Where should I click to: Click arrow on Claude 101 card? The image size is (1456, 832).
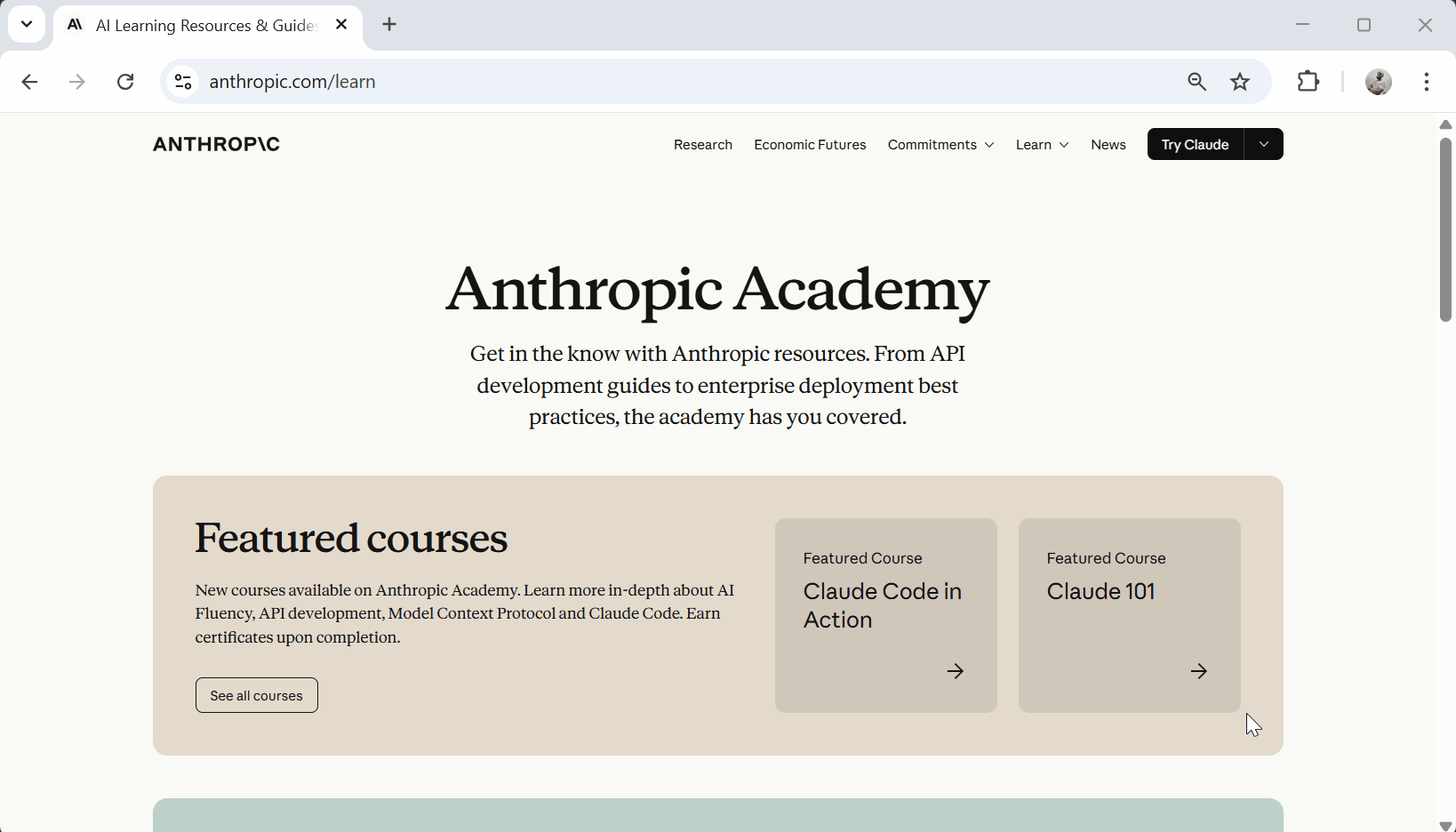click(x=1199, y=671)
